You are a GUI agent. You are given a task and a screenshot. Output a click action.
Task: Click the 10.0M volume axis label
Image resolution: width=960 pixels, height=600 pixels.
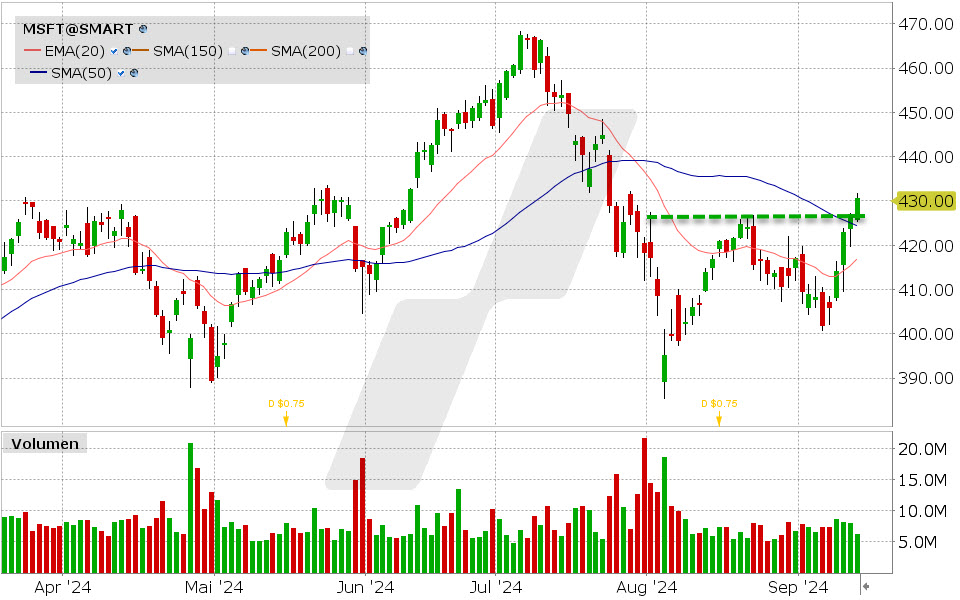[x=922, y=511]
